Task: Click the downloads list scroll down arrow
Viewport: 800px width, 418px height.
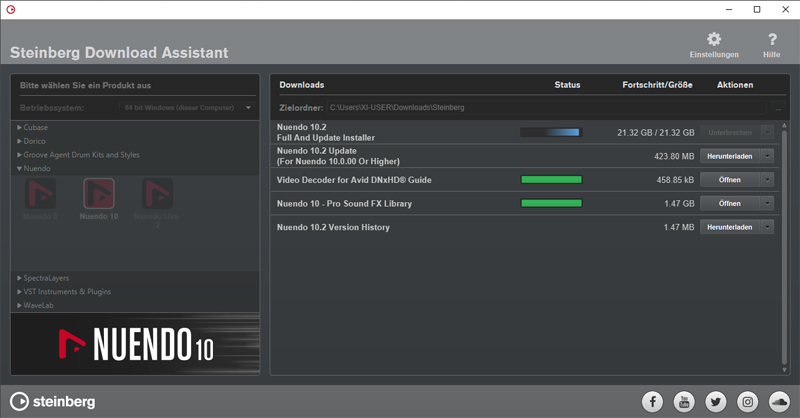Action: (x=785, y=370)
